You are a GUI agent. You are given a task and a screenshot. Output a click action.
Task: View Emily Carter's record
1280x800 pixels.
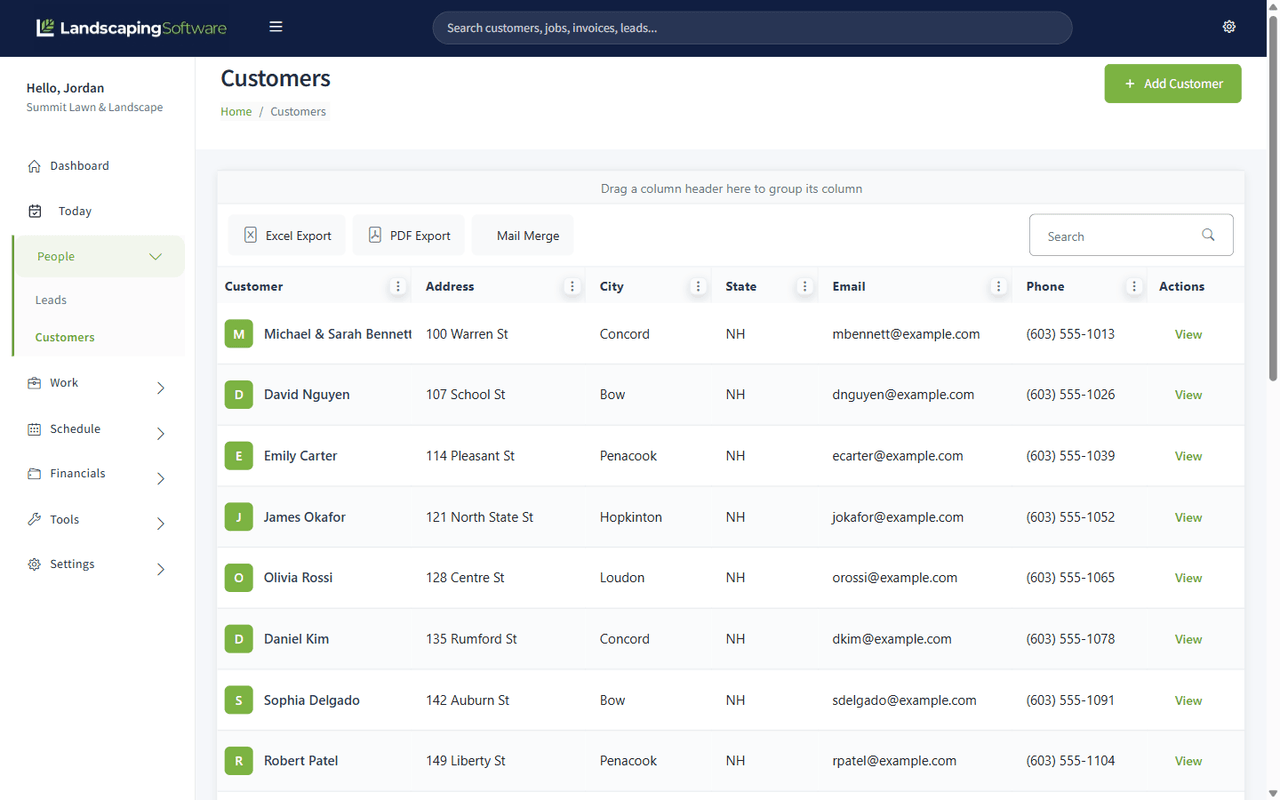coord(1188,456)
